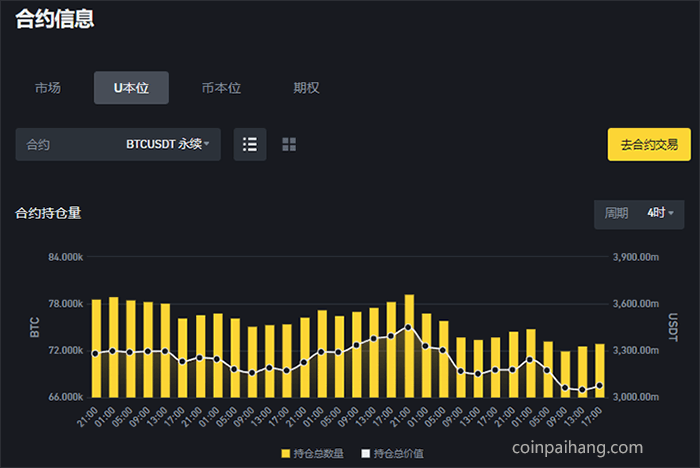Click the highest point on the line series
The height and width of the screenshot is (468, 700).
(x=409, y=327)
